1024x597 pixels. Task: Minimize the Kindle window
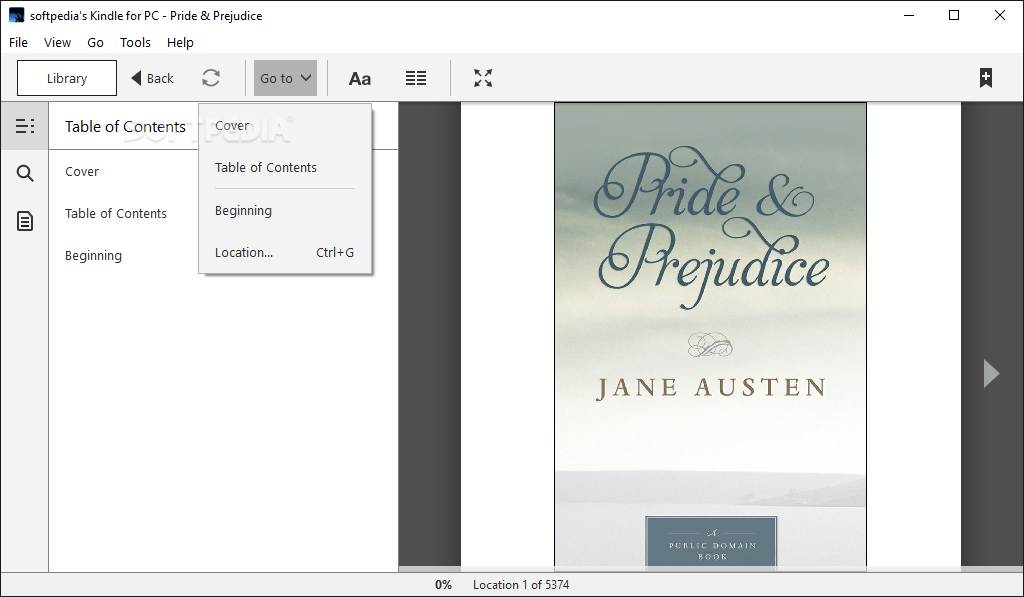(x=908, y=15)
